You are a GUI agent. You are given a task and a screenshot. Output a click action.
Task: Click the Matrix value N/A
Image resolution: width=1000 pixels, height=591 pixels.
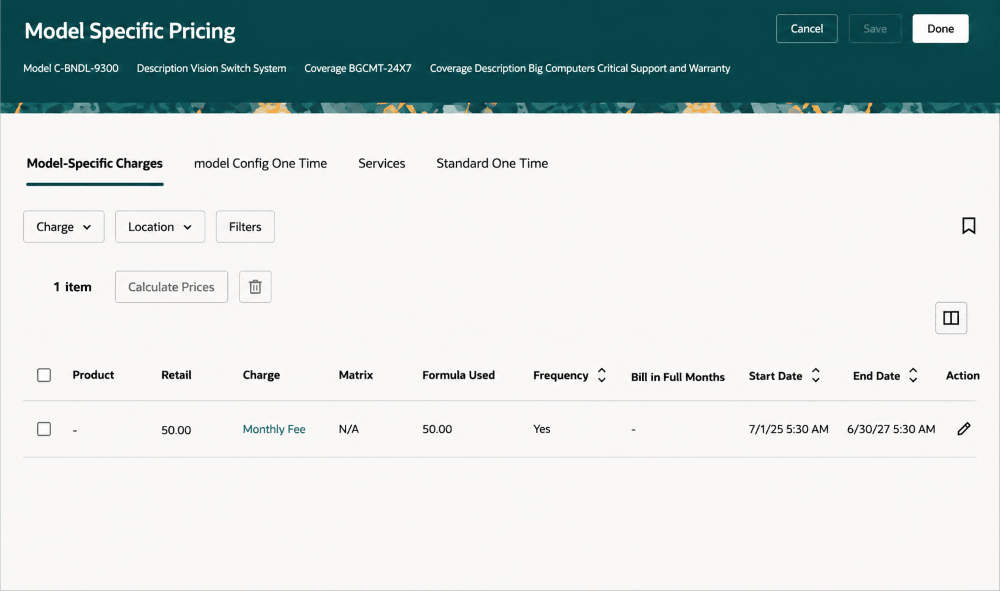(349, 429)
